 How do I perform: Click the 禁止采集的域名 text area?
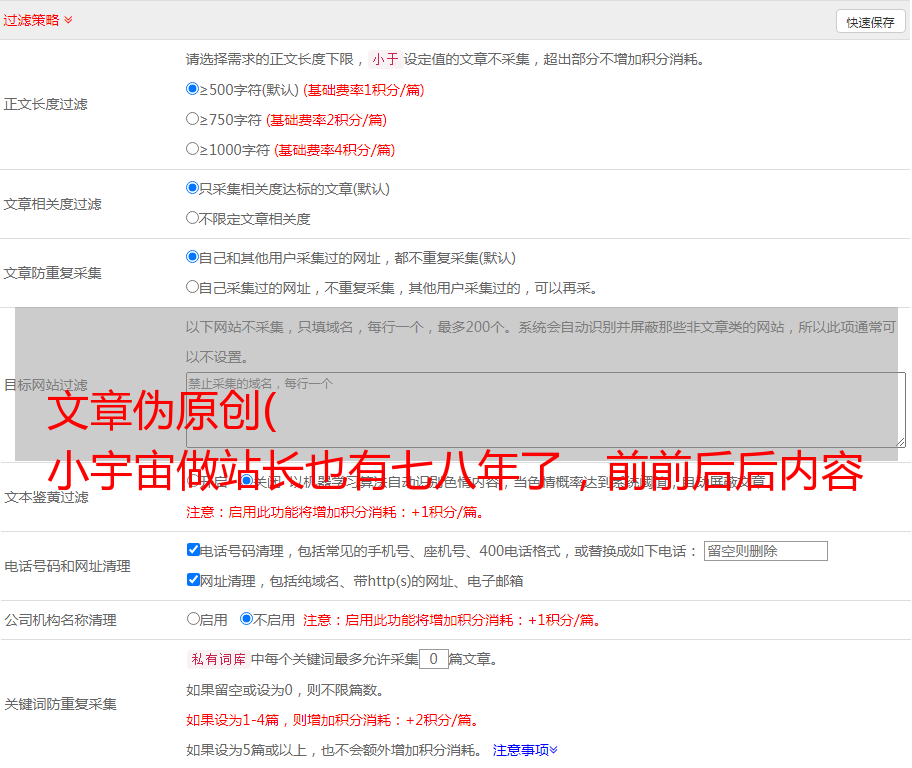[x=545, y=408]
